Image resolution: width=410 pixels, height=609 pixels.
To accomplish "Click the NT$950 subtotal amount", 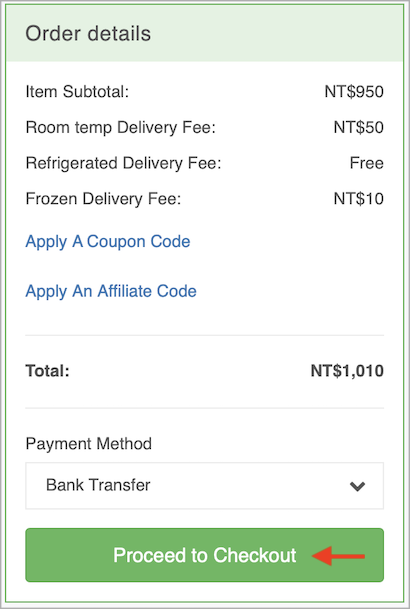I will 354,92.
